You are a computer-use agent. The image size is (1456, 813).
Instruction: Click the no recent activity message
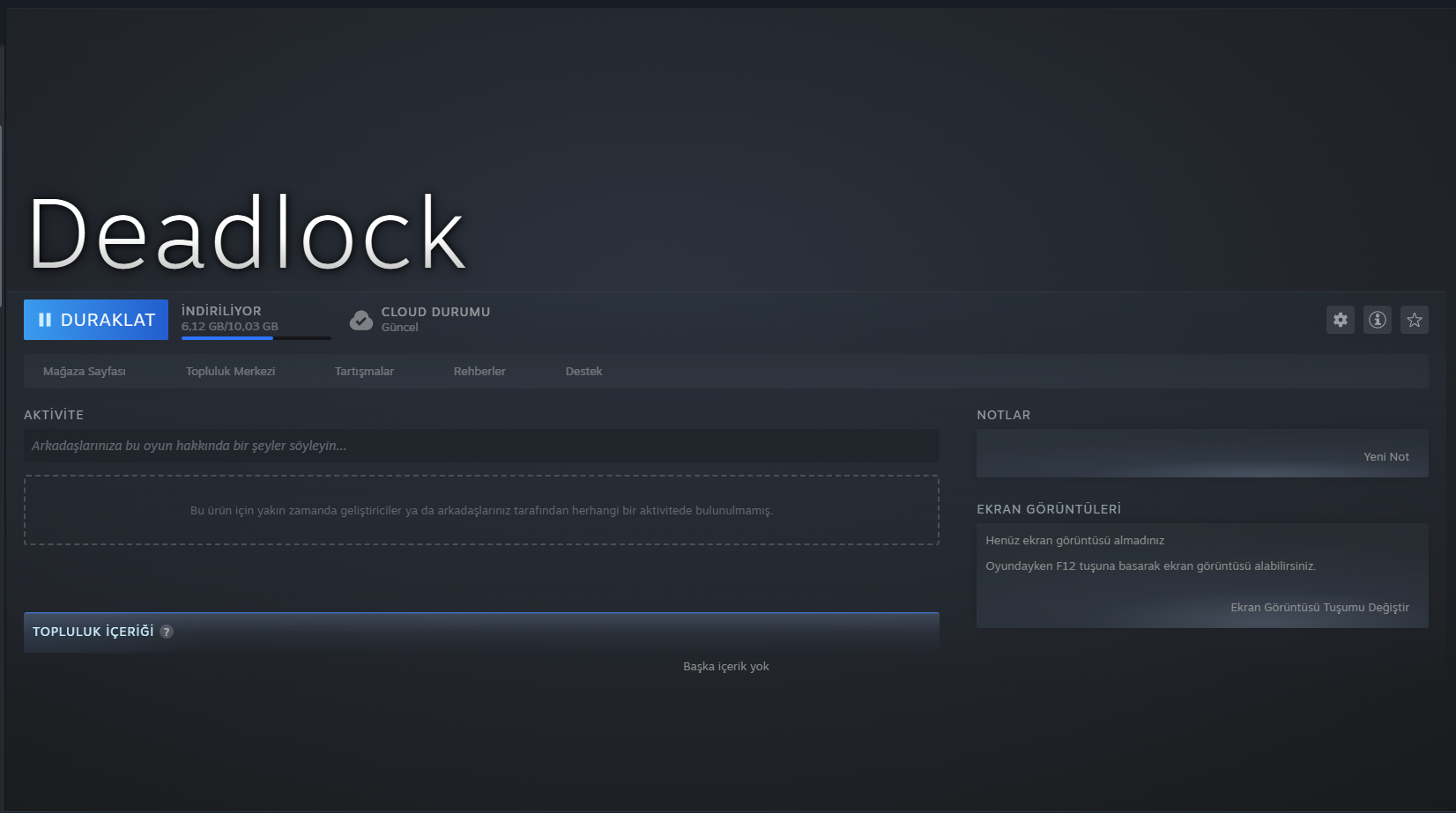tap(481, 511)
